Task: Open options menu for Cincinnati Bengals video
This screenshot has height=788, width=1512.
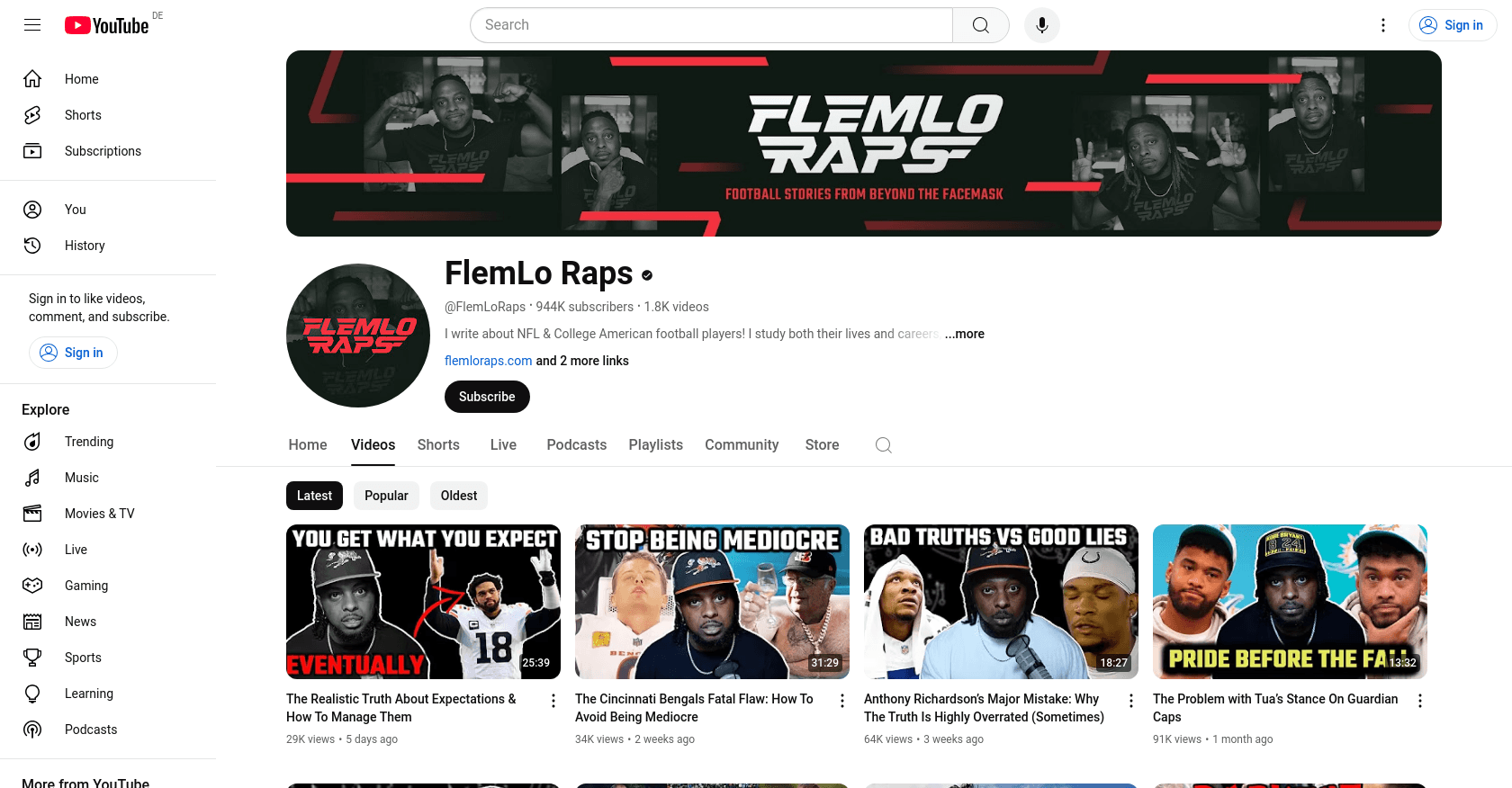Action: (842, 701)
